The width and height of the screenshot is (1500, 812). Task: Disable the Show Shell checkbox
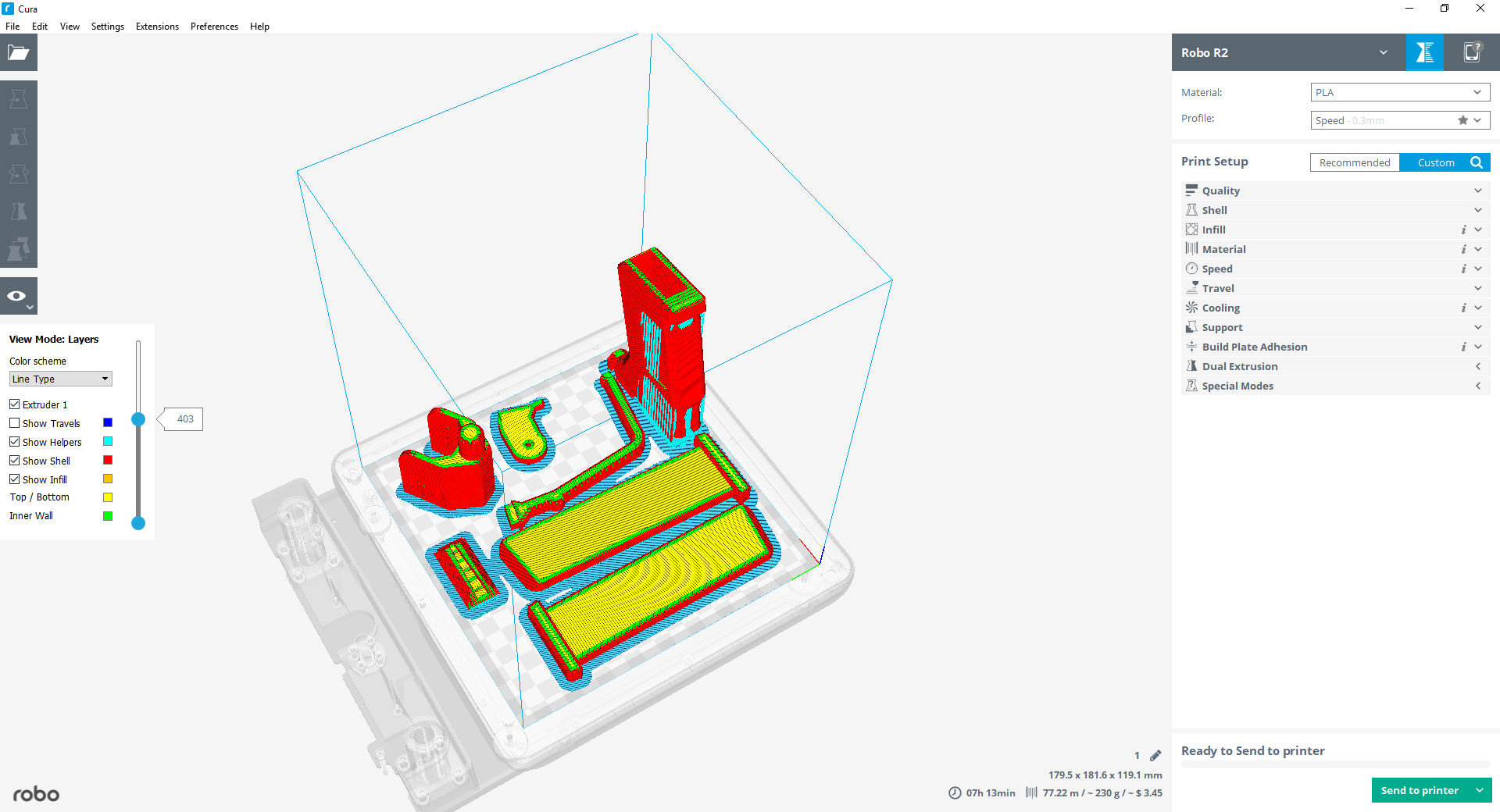pyautogui.click(x=14, y=461)
